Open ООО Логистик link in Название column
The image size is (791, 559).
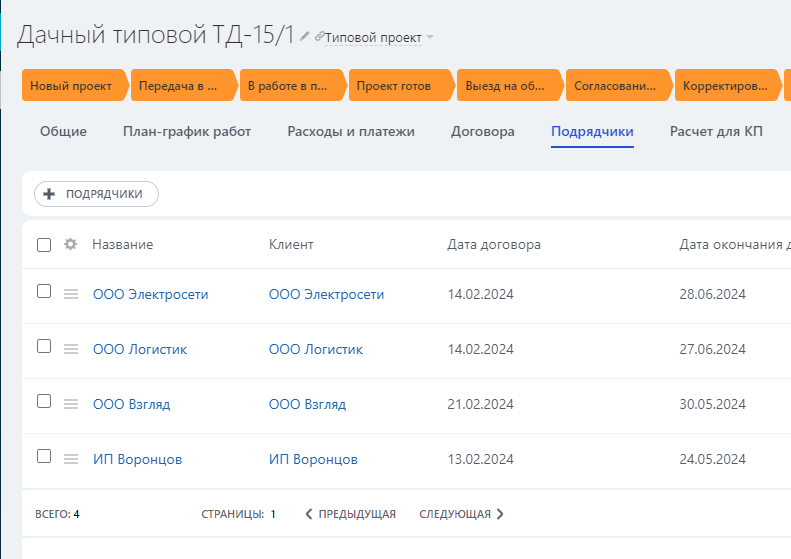pyautogui.click(x=140, y=349)
